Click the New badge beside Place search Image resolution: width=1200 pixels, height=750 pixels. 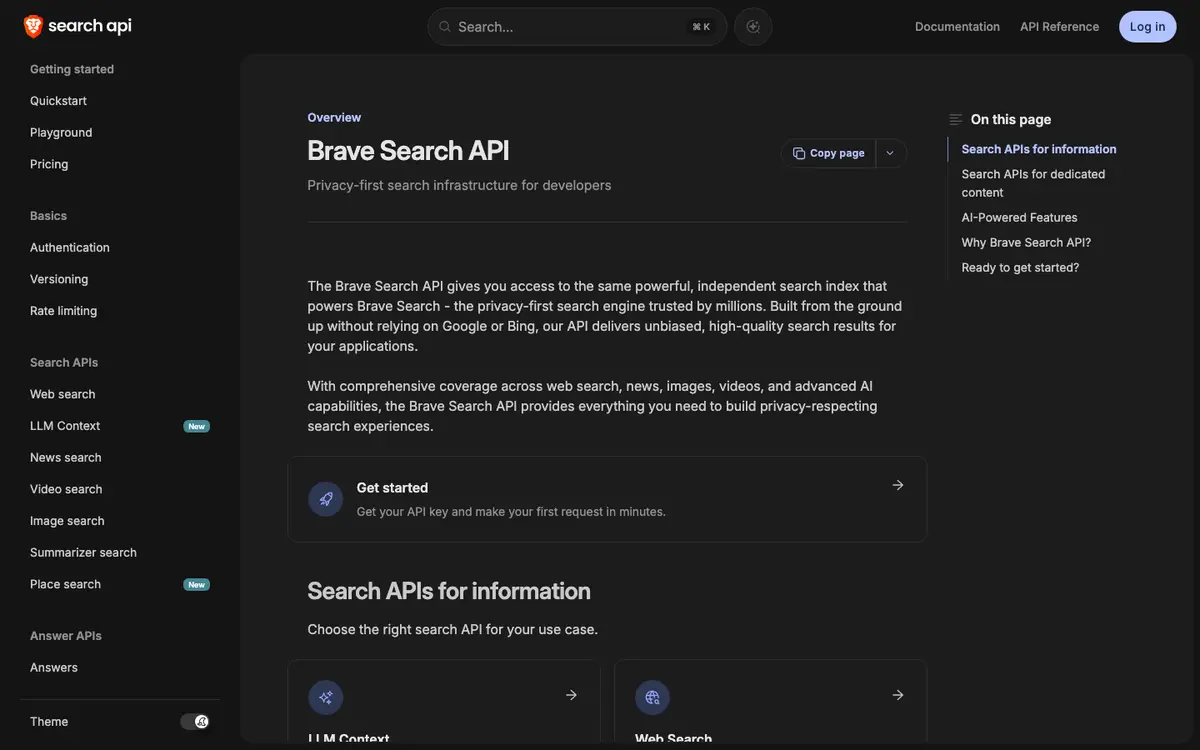[x=197, y=584]
